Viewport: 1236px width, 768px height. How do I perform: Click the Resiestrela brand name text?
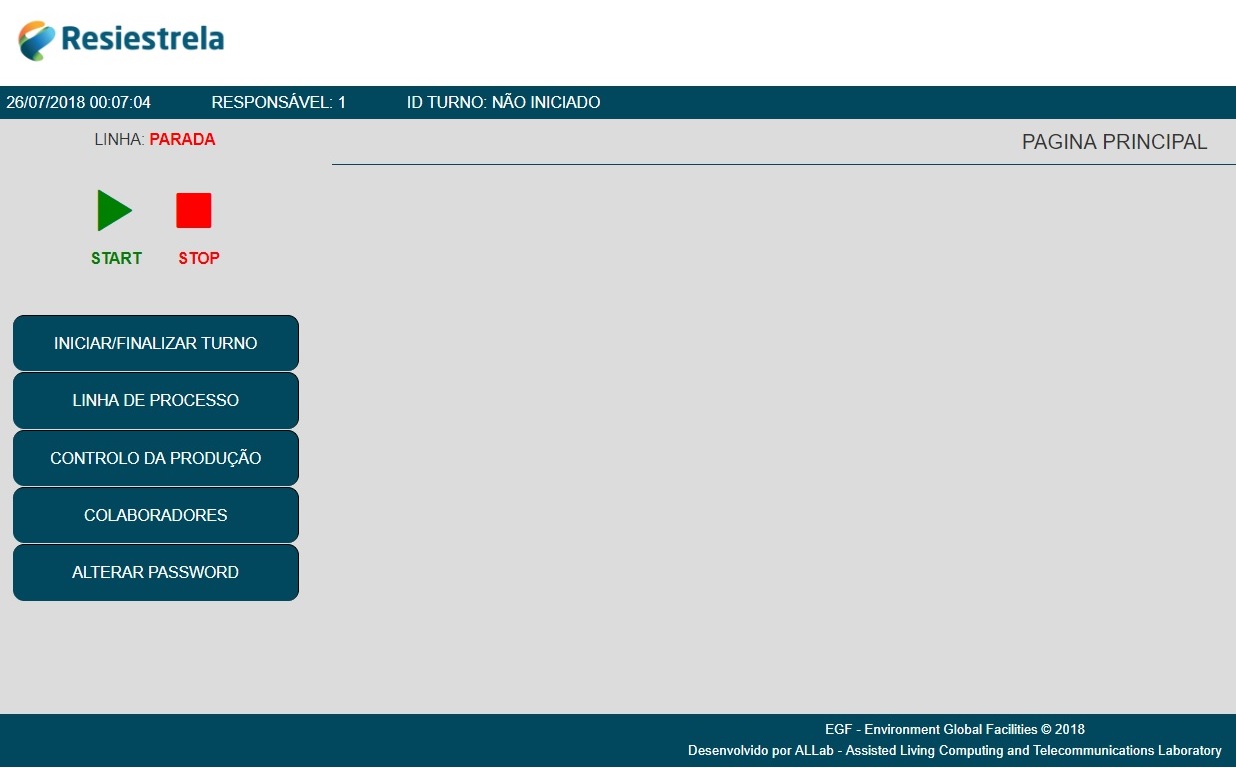[142, 40]
